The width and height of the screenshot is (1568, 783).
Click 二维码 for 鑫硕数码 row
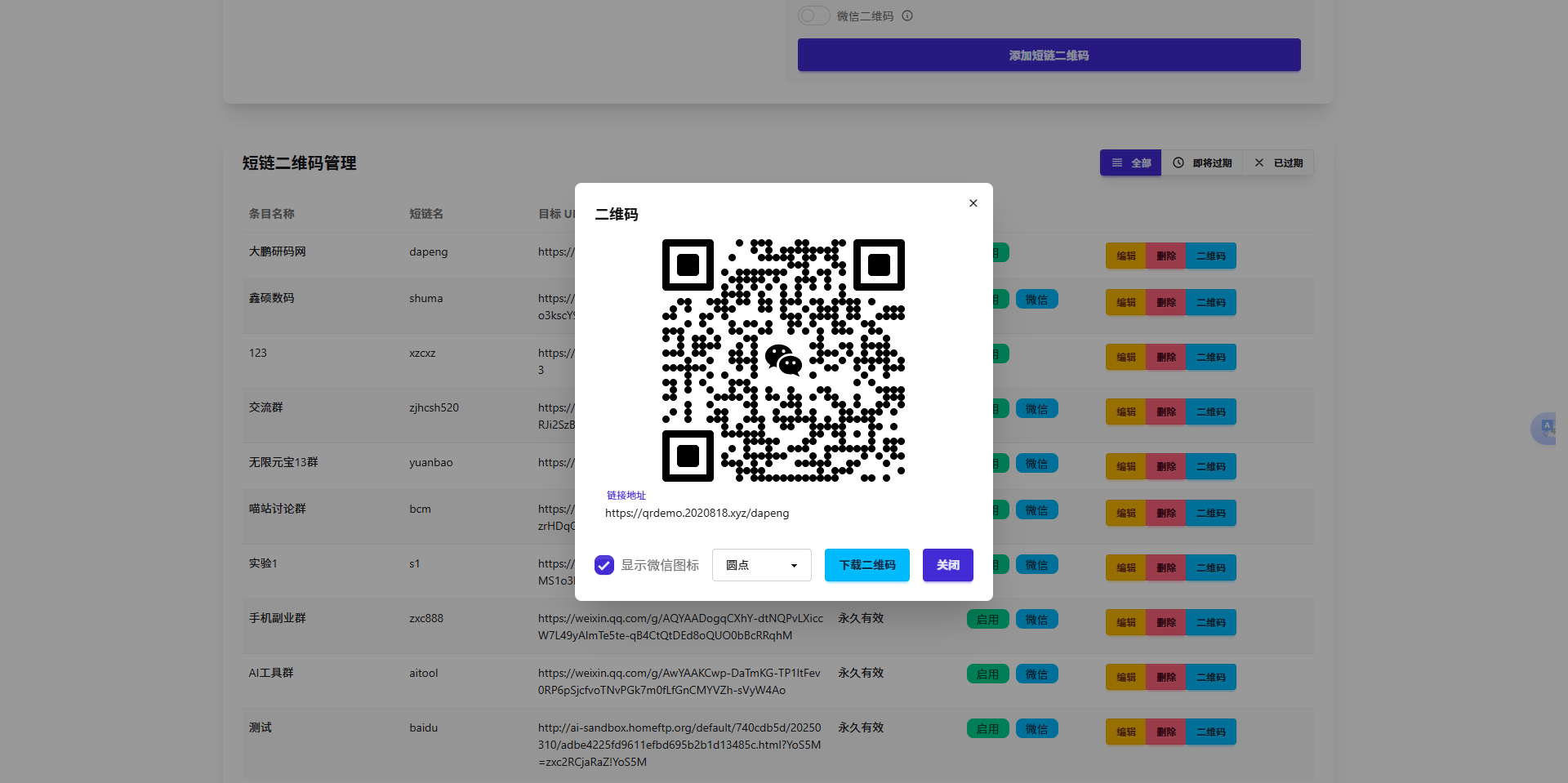[x=1210, y=302]
